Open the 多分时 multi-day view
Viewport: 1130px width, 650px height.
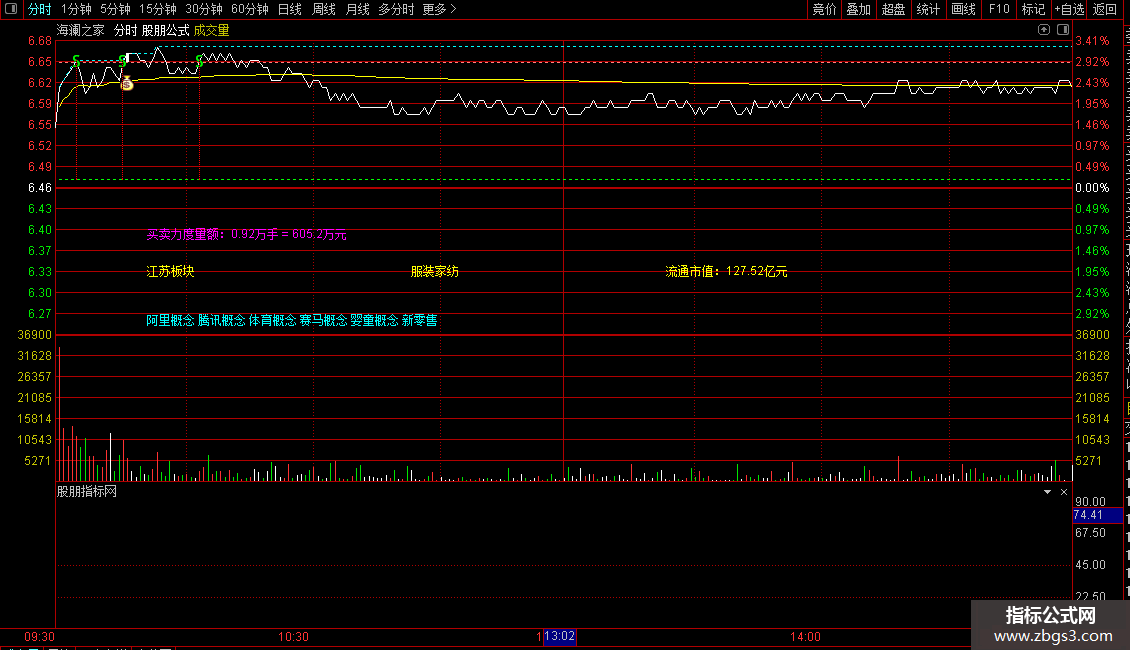coord(396,9)
